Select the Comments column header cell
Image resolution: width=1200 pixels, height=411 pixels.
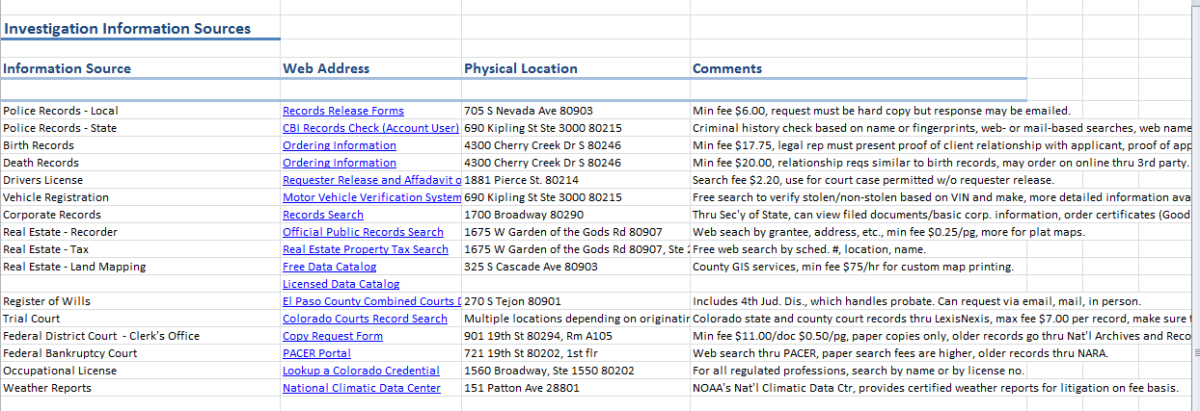[727, 69]
